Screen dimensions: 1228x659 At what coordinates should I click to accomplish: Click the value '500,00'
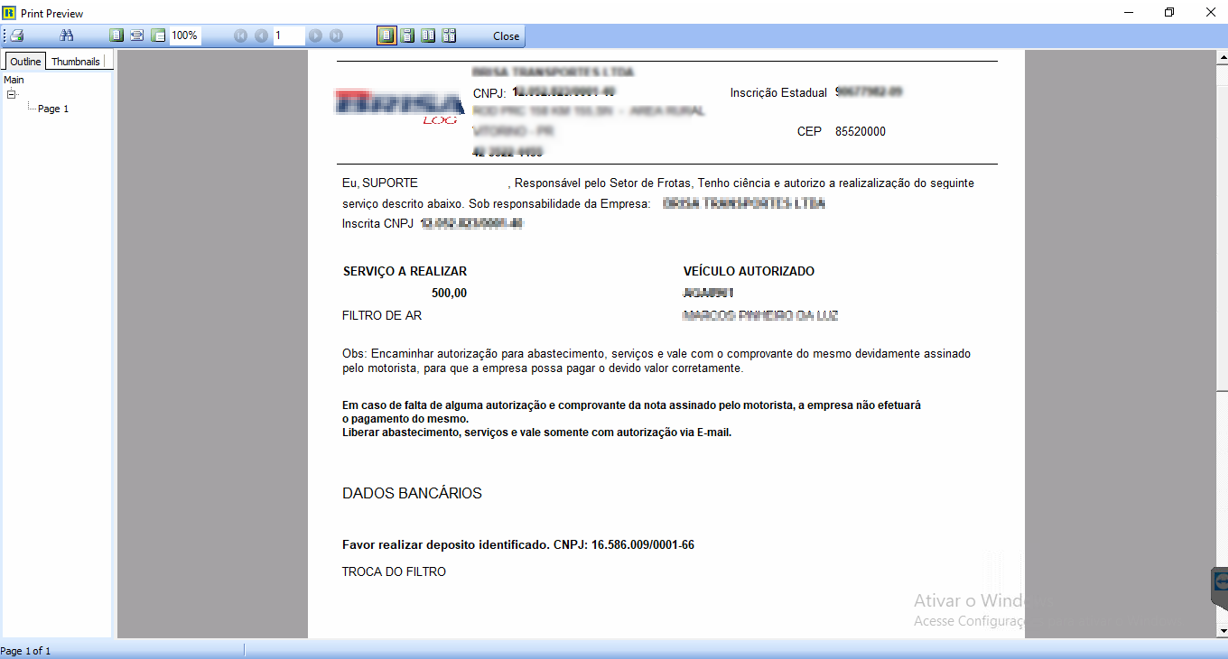tap(449, 293)
